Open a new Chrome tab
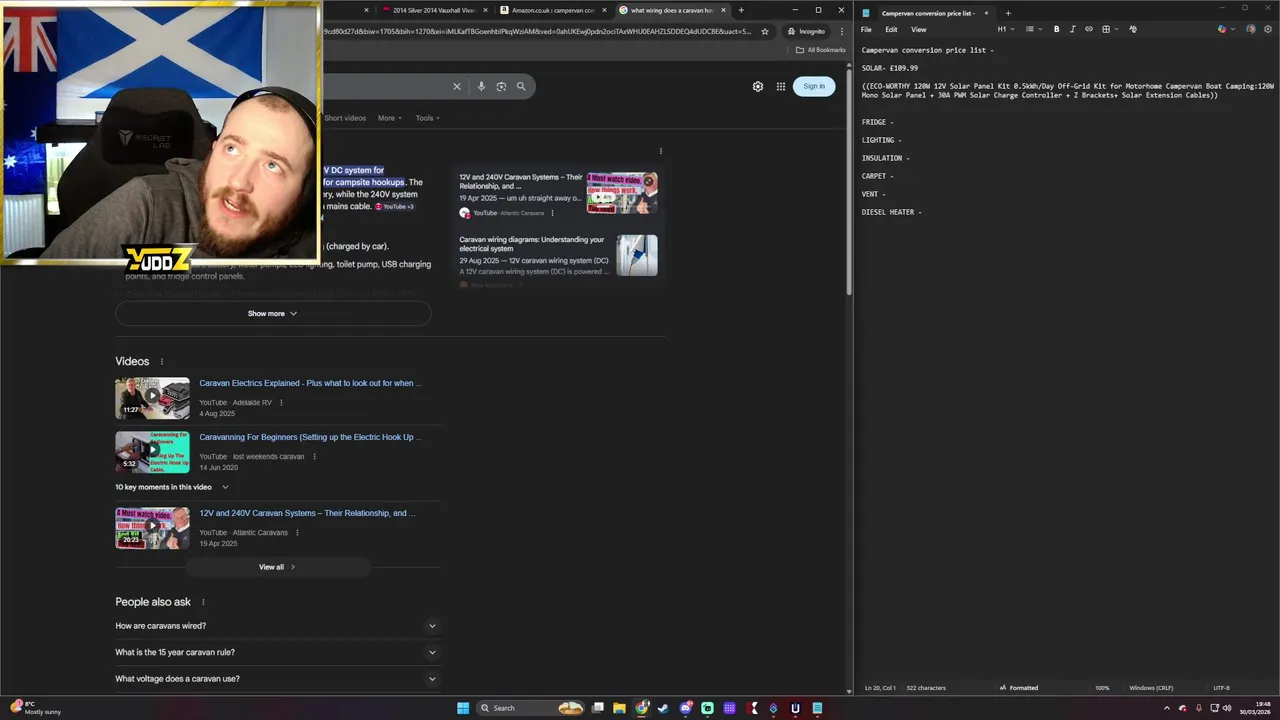1280x720 pixels. [x=741, y=10]
